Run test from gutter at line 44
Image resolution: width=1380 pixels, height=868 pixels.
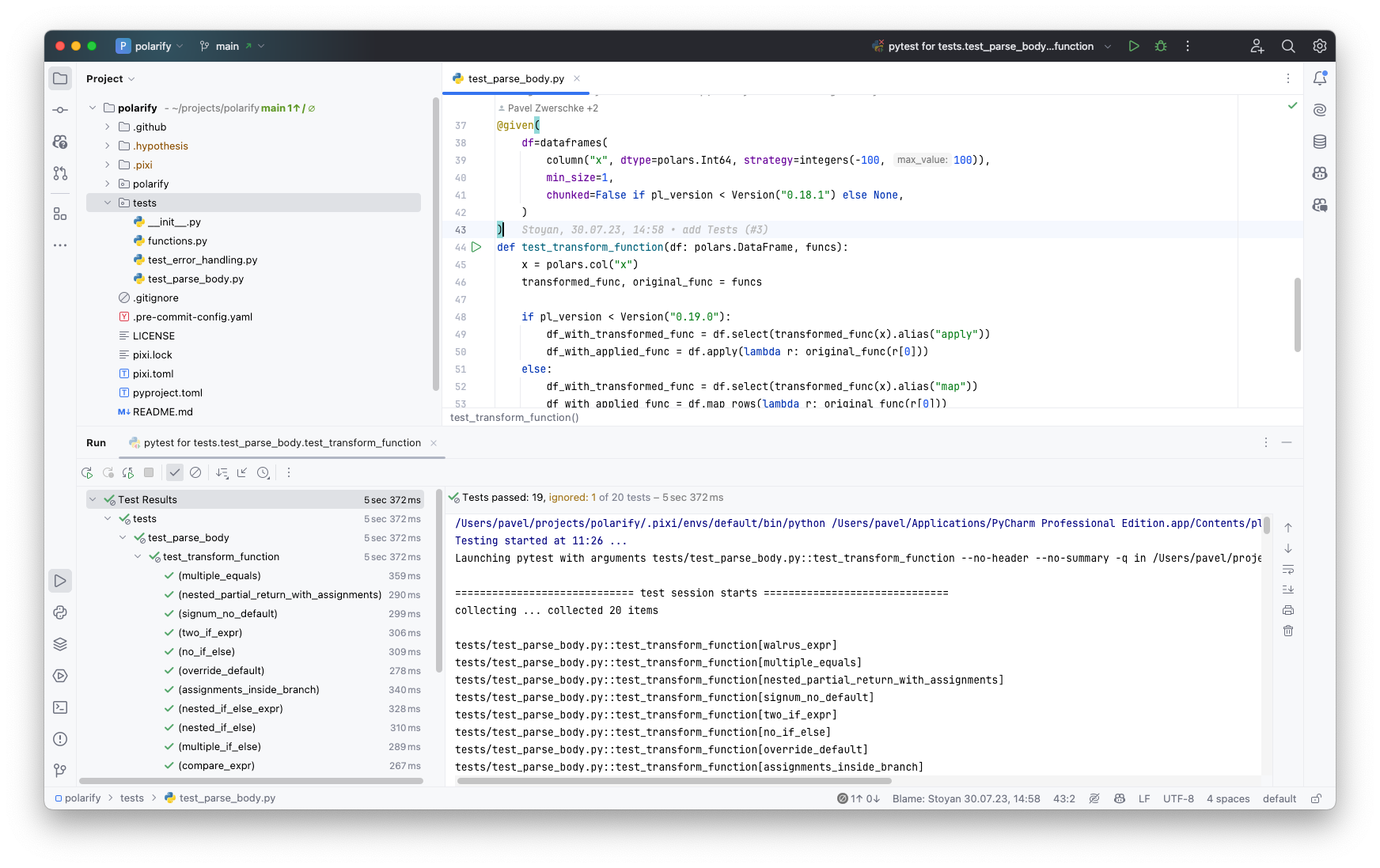click(x=476, y=247)
